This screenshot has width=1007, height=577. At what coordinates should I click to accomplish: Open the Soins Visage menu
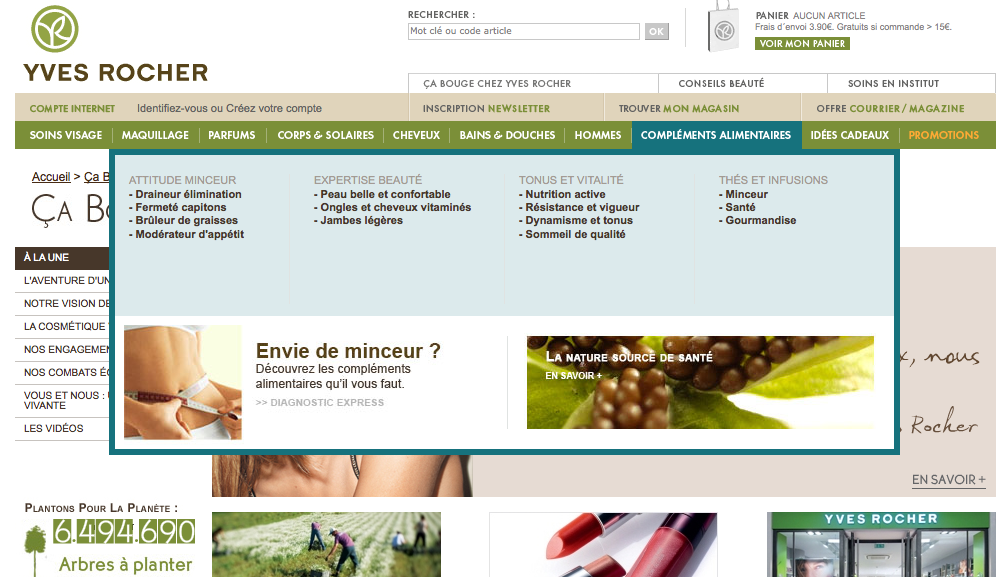click(66, 135)
